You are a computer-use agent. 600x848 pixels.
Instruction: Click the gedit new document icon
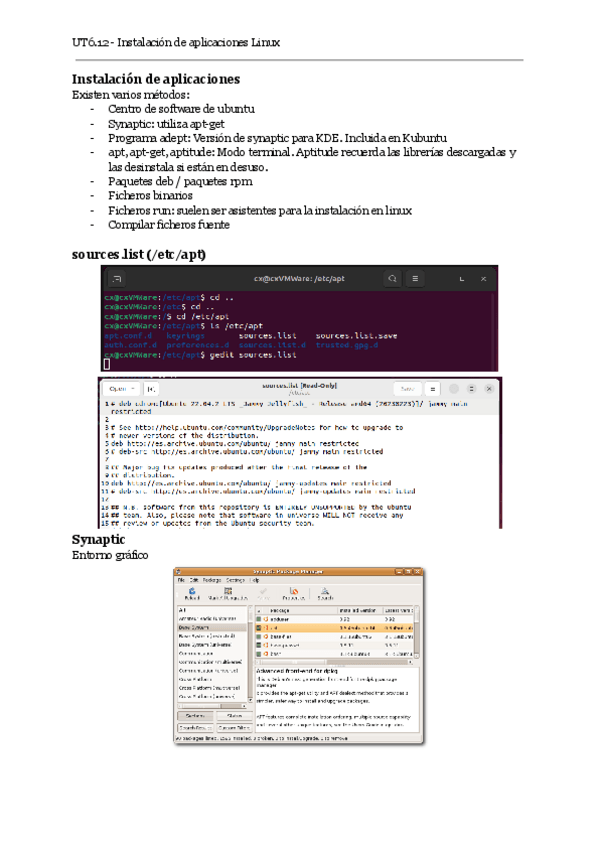[x=151, y=389]
